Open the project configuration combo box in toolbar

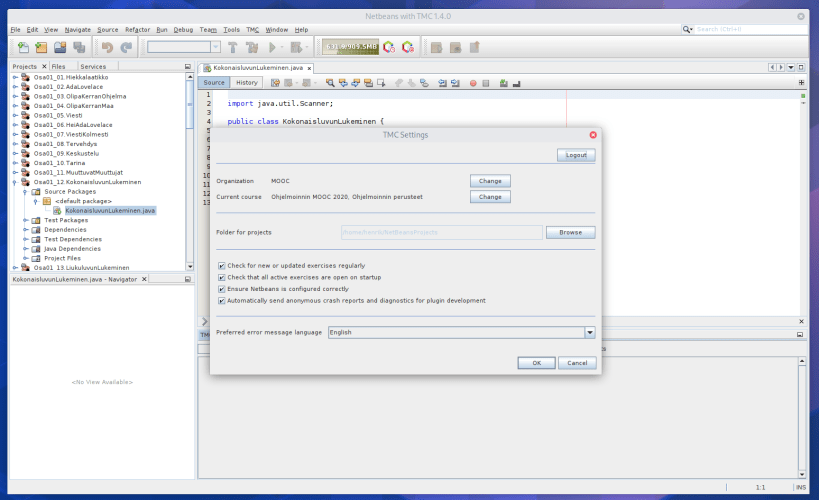click(x=184, y=47)
